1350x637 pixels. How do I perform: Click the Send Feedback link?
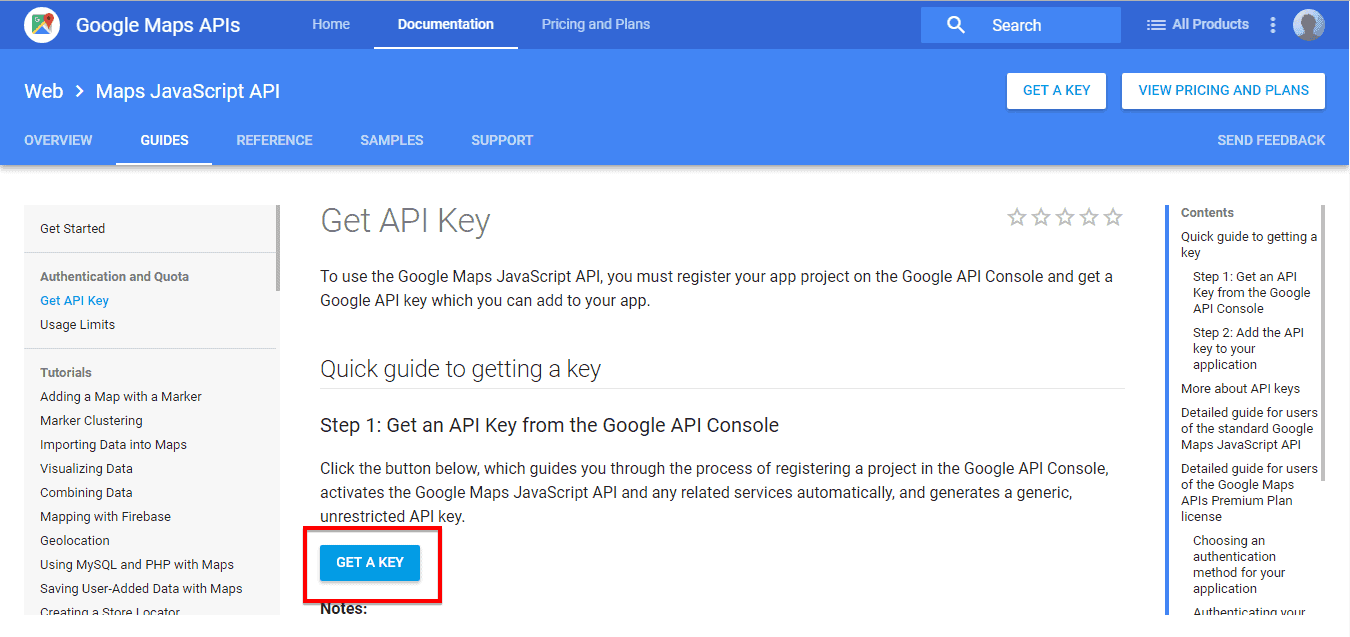coord(1271,140)
